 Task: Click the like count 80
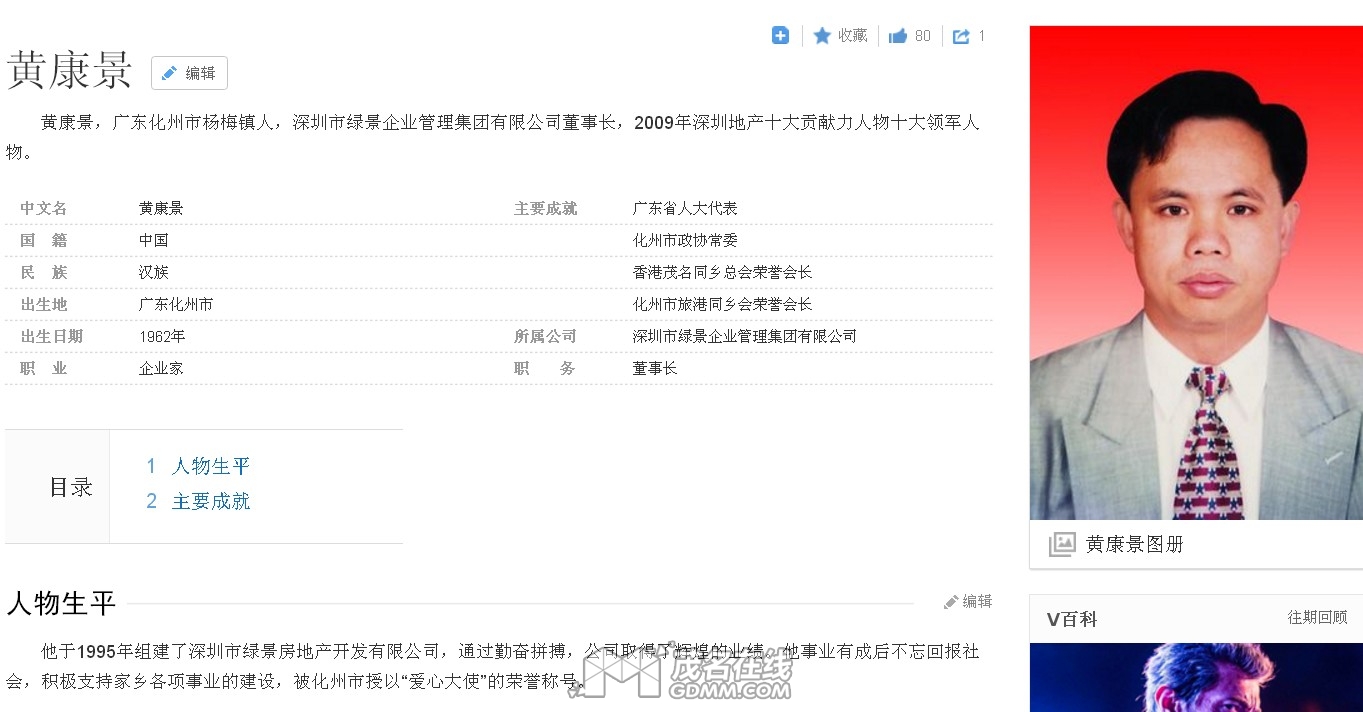922,36
